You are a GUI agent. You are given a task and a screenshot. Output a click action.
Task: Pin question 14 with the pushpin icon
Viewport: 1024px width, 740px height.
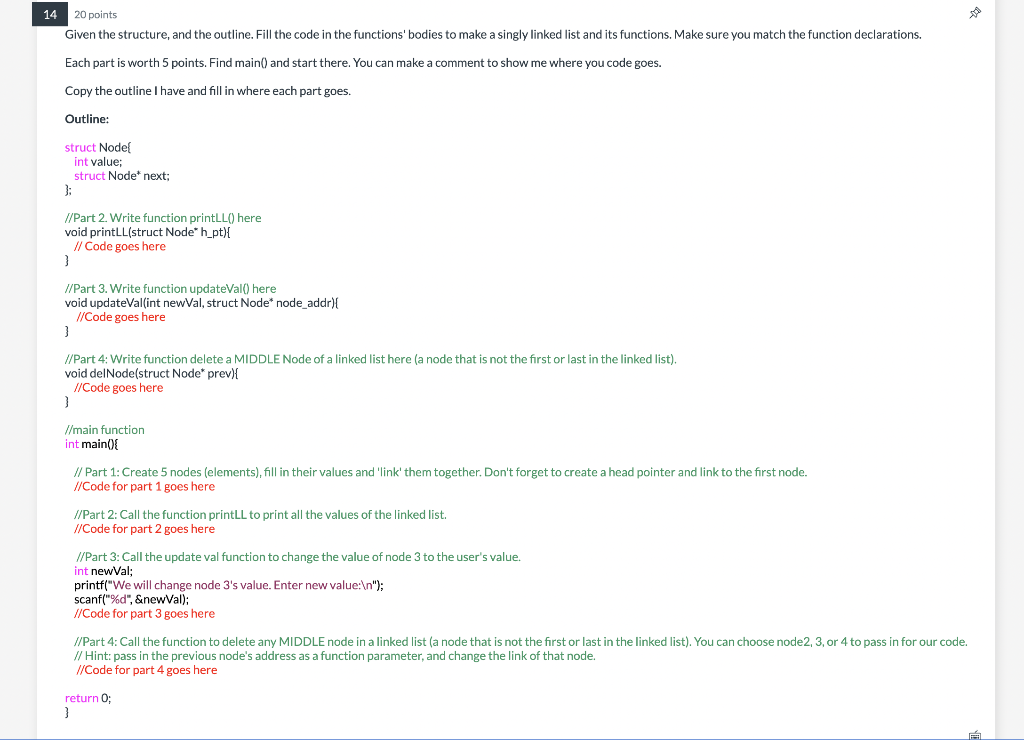tap(974, 13)
